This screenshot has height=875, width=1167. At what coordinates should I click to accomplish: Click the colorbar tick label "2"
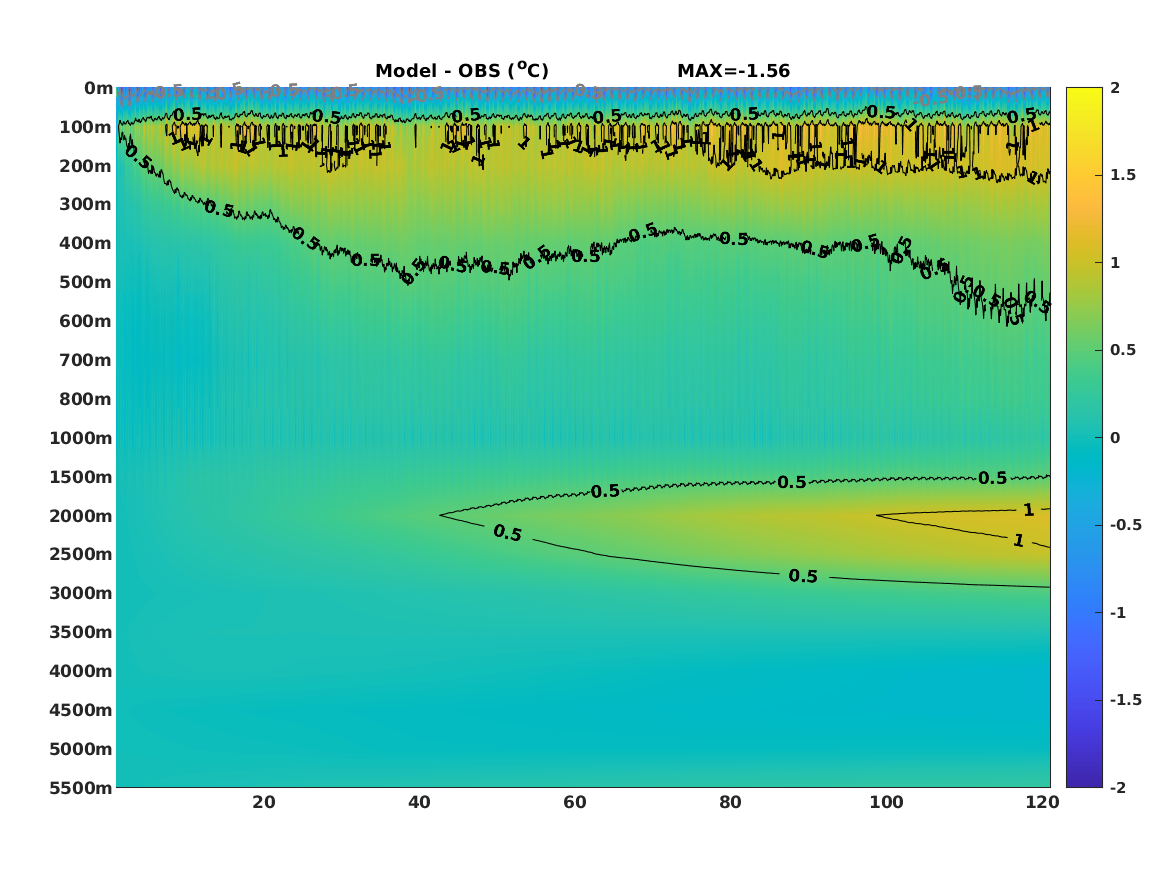coord(1115,88)
